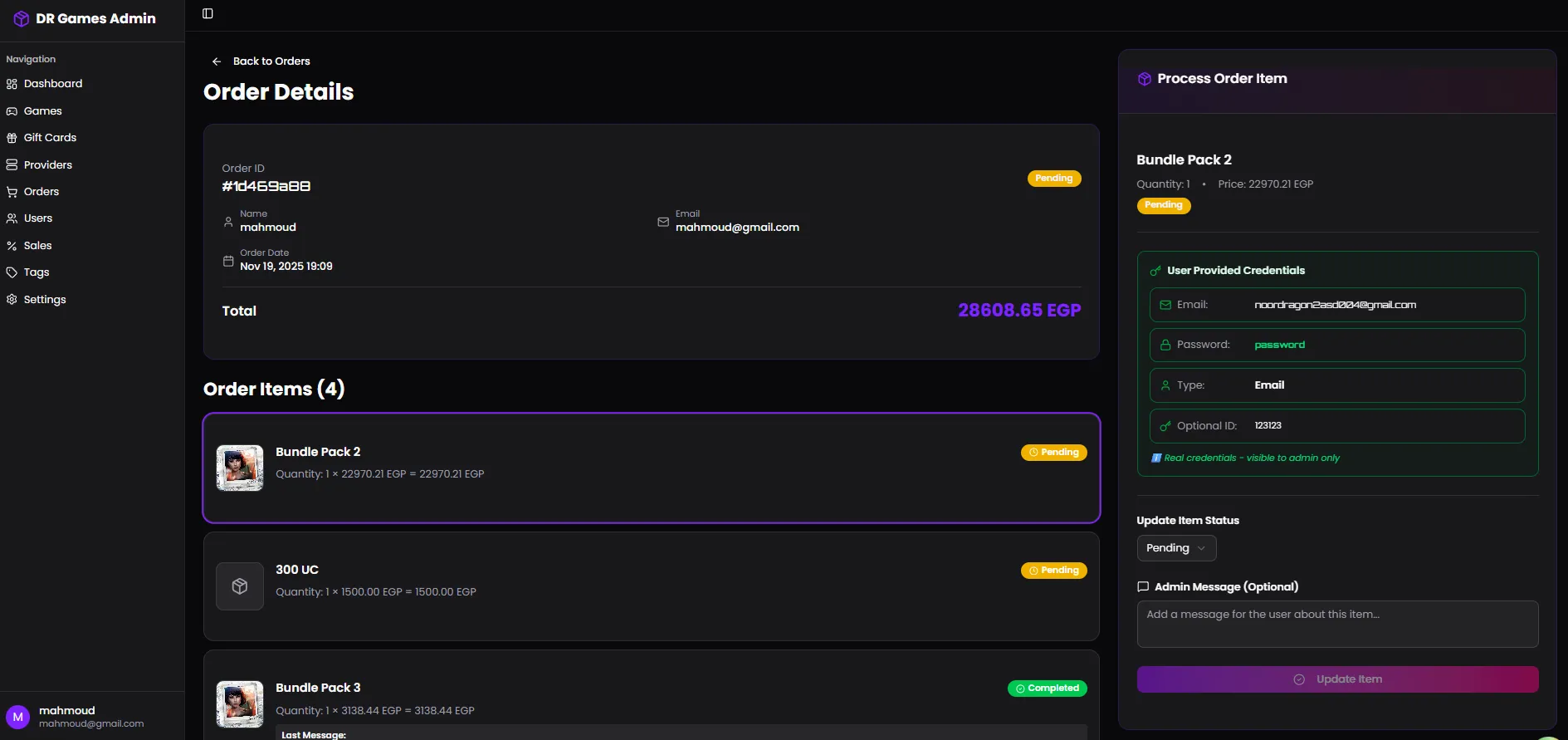Click the Sales percent icon

pos(12,246)
